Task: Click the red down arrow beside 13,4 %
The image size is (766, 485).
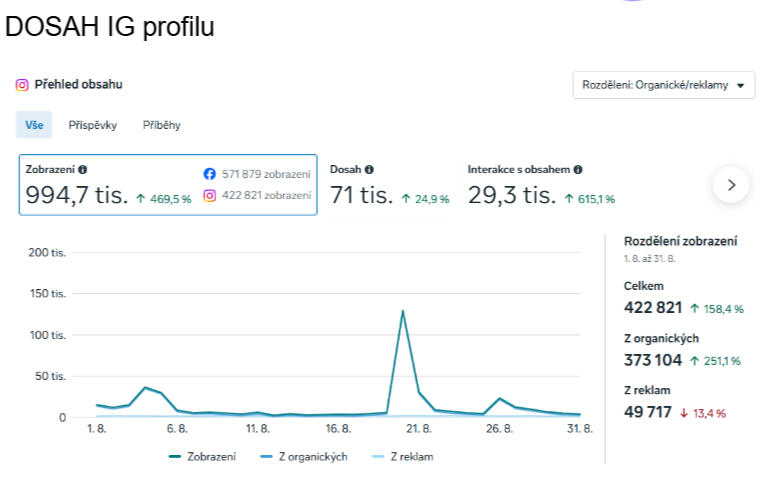Action: coord(684,413)
